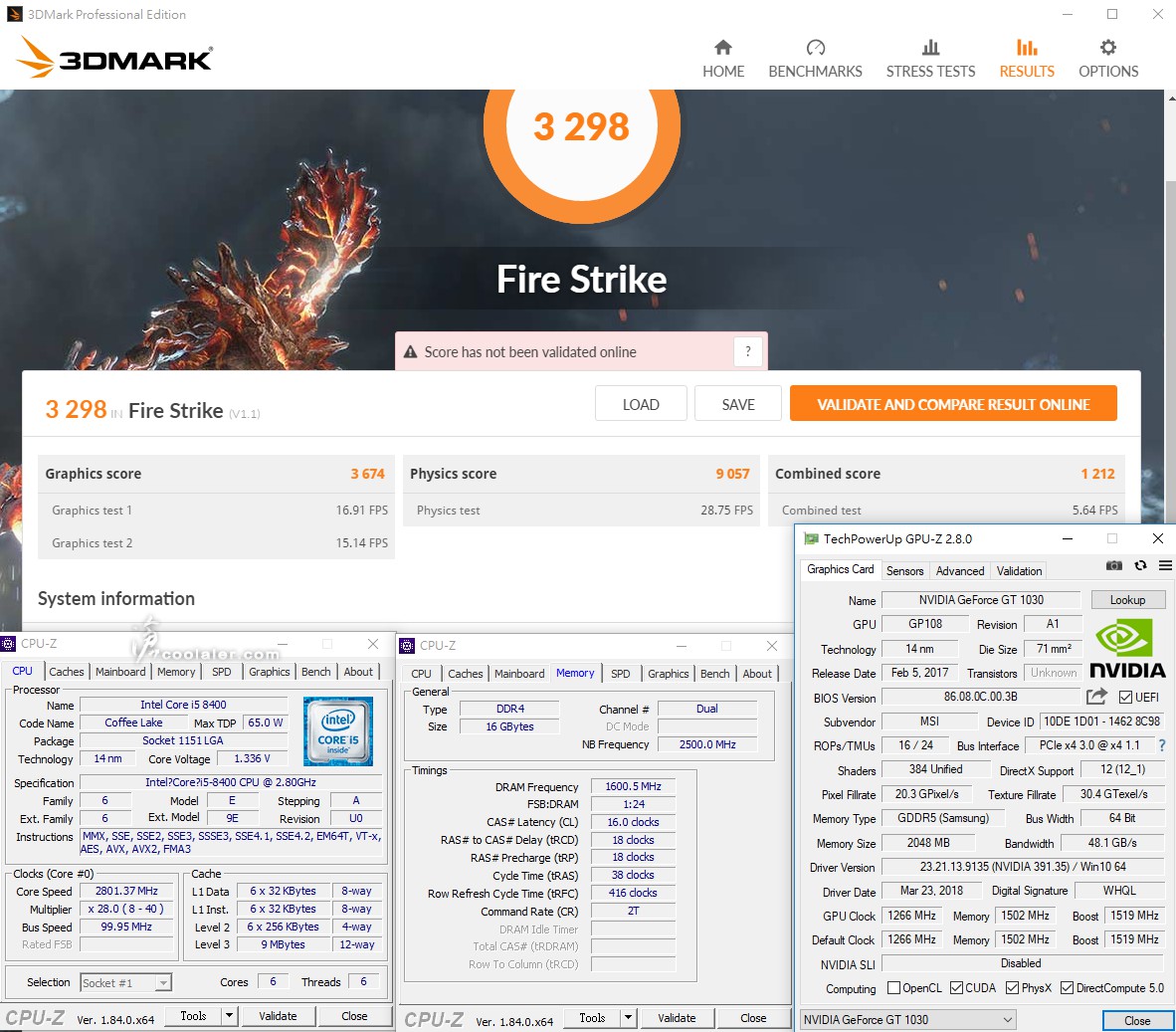Open Stress Tests via bar chart icon

930,48
